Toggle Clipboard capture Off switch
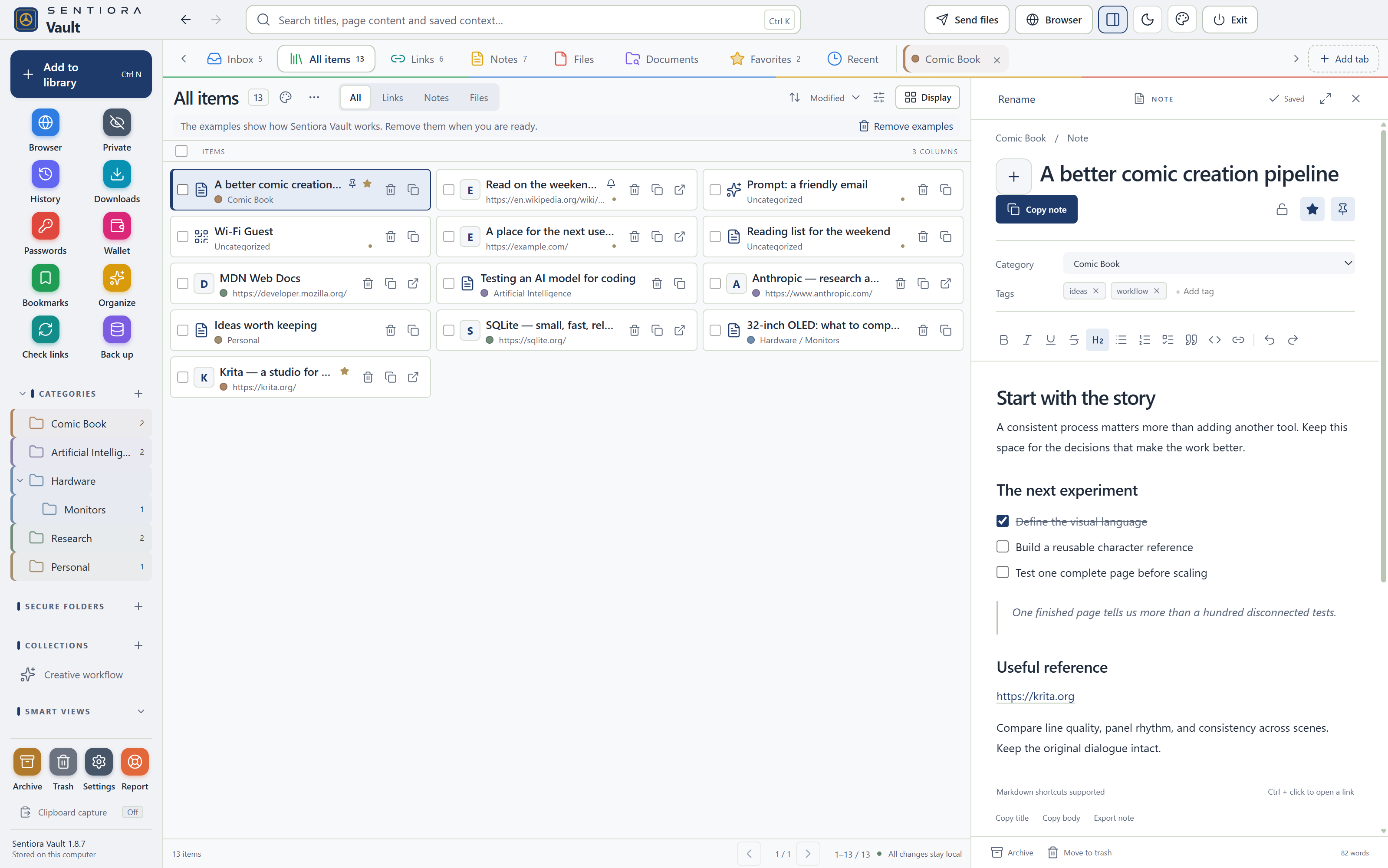The height and width of the screenshot is (868, 1388). pos(133,812)
